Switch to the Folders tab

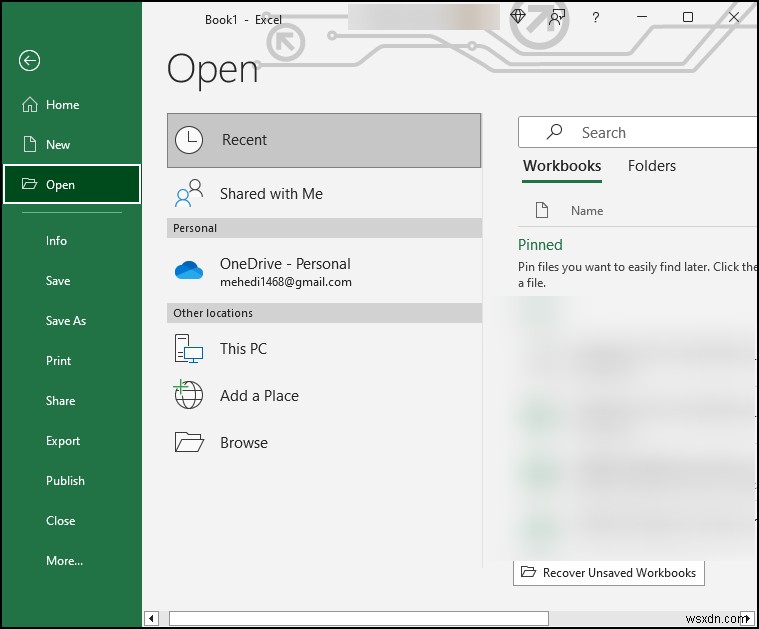tap(652, 166)
